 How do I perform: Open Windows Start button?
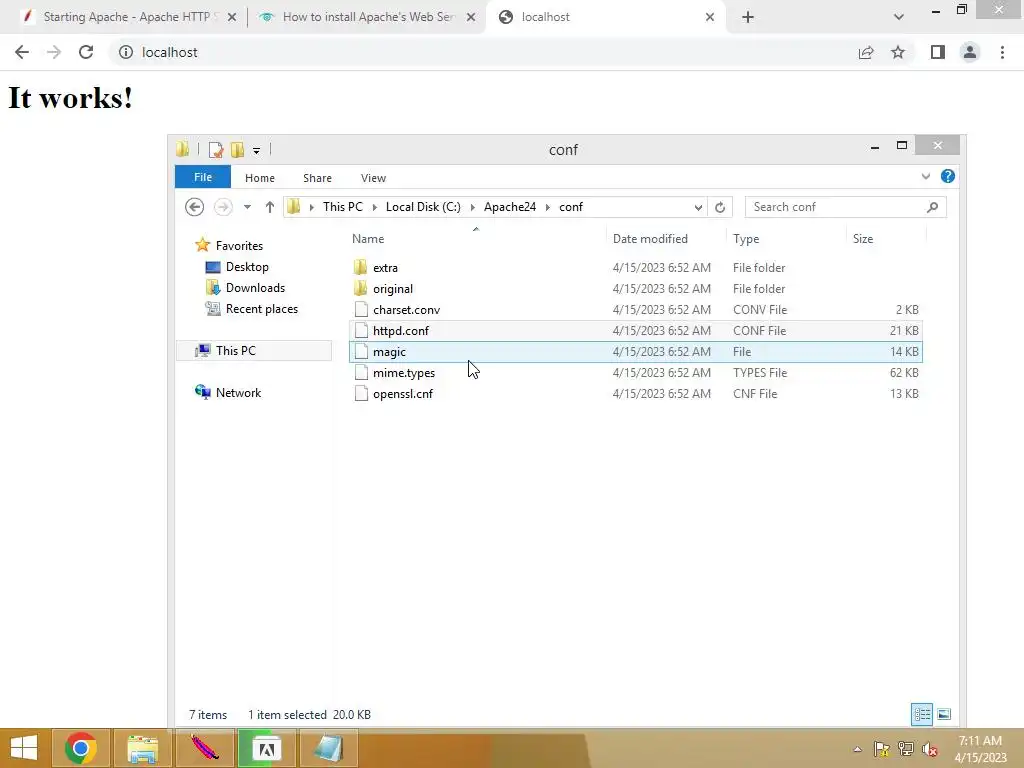tap(24, 748)
